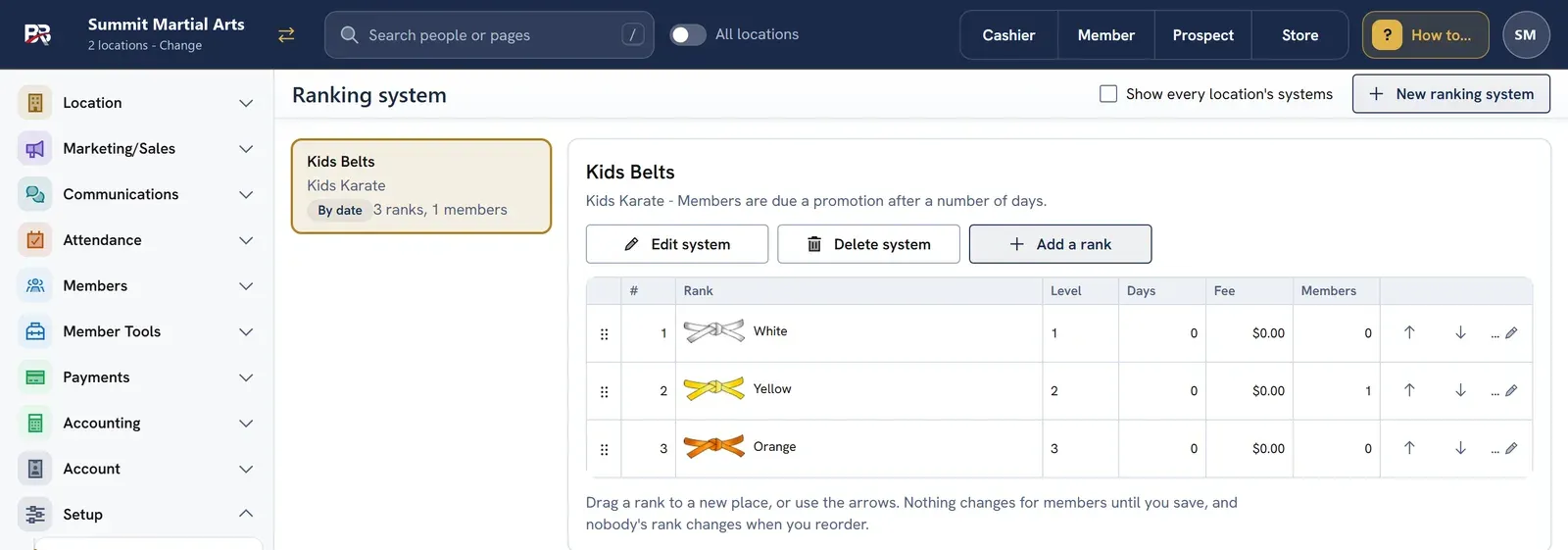Open the Payments sidebar menu item

pyautogui.click(x=137, y=377)
